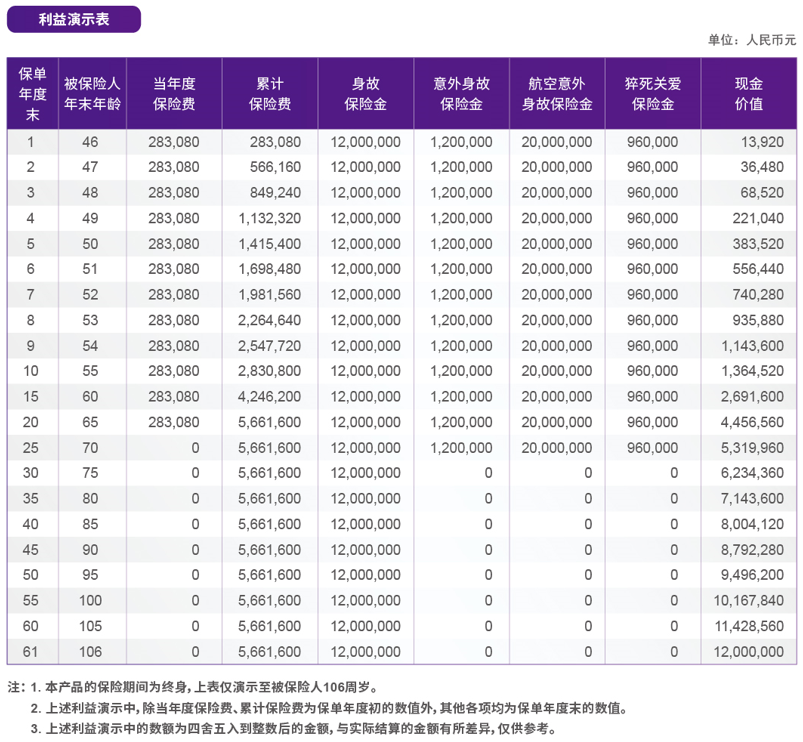
Task: Click cash value 4,456,560
Action: tap(753, 422)
